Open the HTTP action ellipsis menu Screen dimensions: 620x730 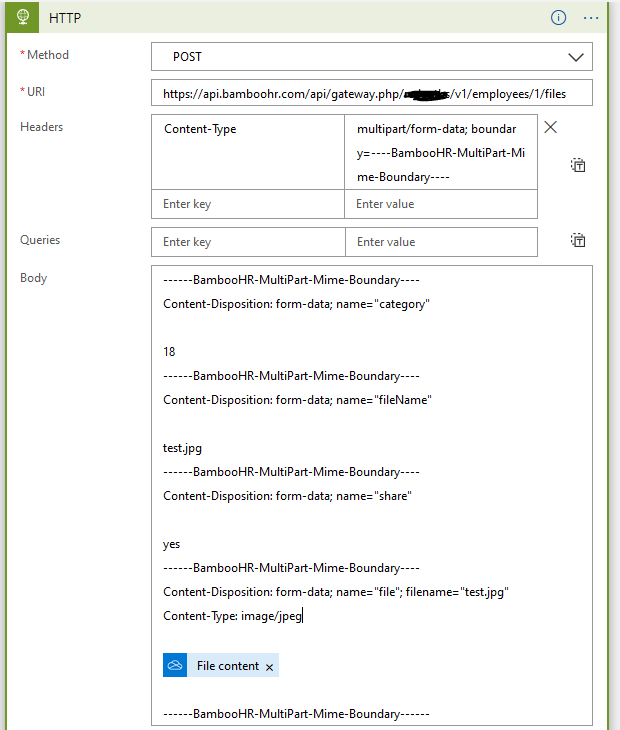pyautogui.click(x=591, y=18)
